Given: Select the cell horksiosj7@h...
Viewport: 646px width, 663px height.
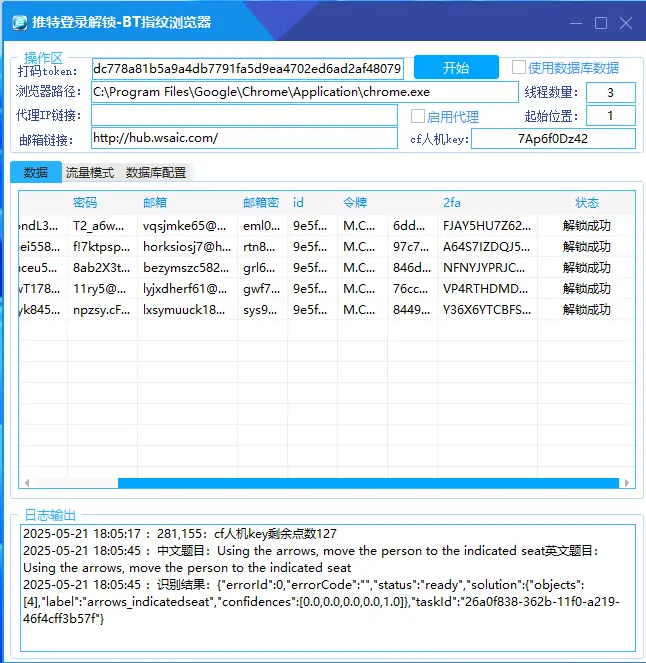Looking at the screenshot, I should [x=187, y=247].
